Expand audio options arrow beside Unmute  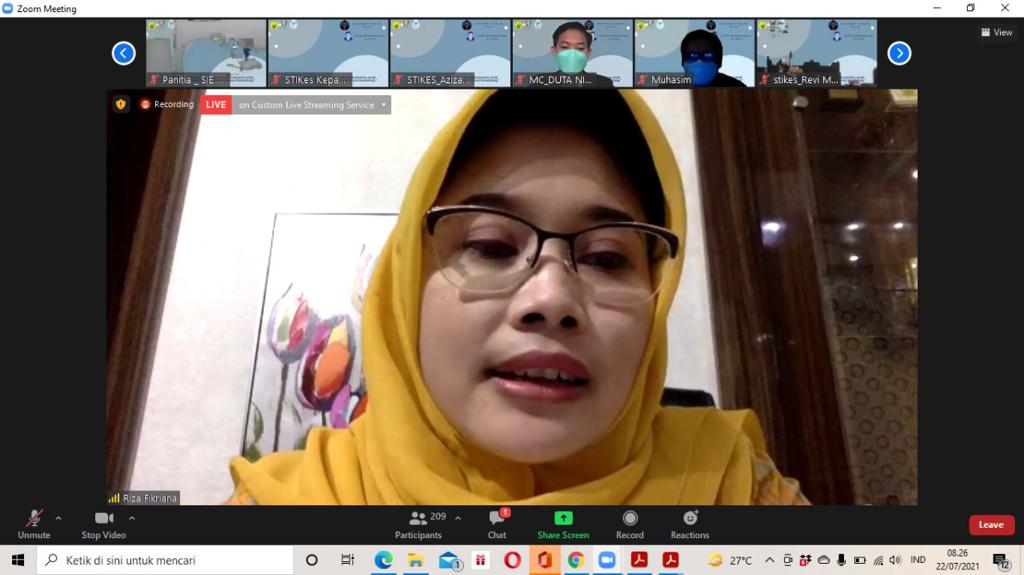58,518
